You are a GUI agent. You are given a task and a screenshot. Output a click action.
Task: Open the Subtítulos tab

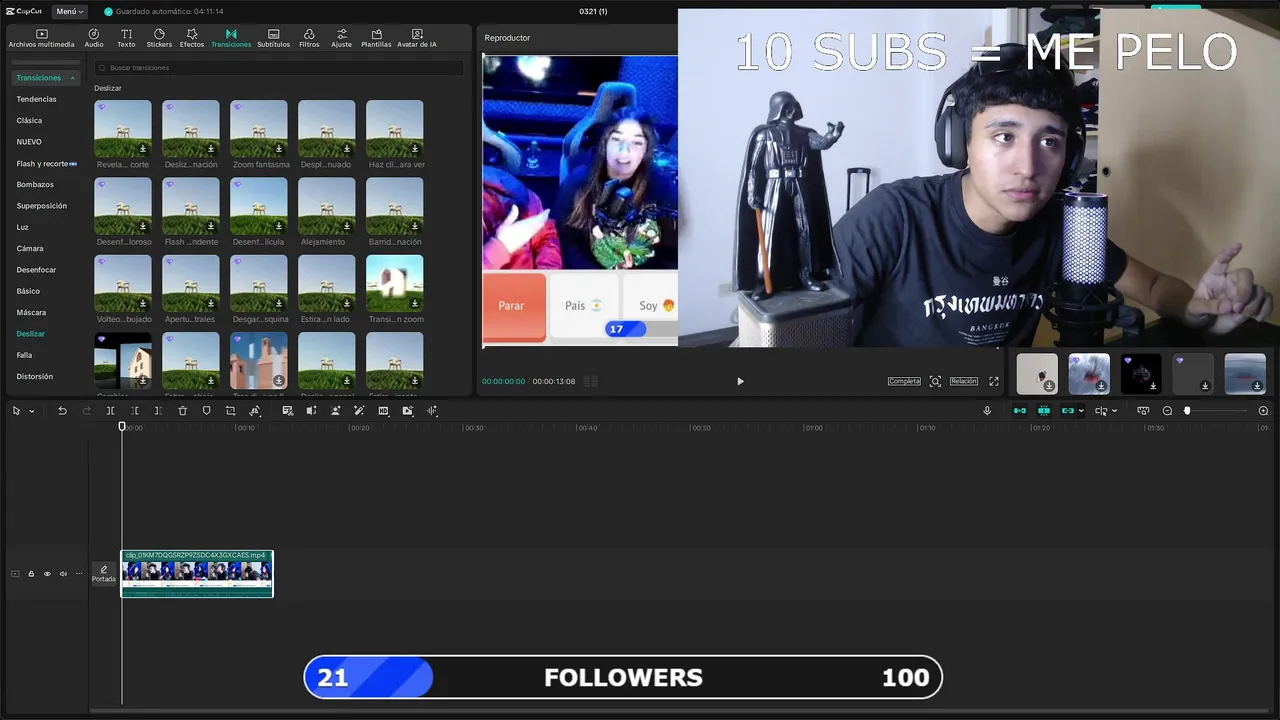point(273,38)
